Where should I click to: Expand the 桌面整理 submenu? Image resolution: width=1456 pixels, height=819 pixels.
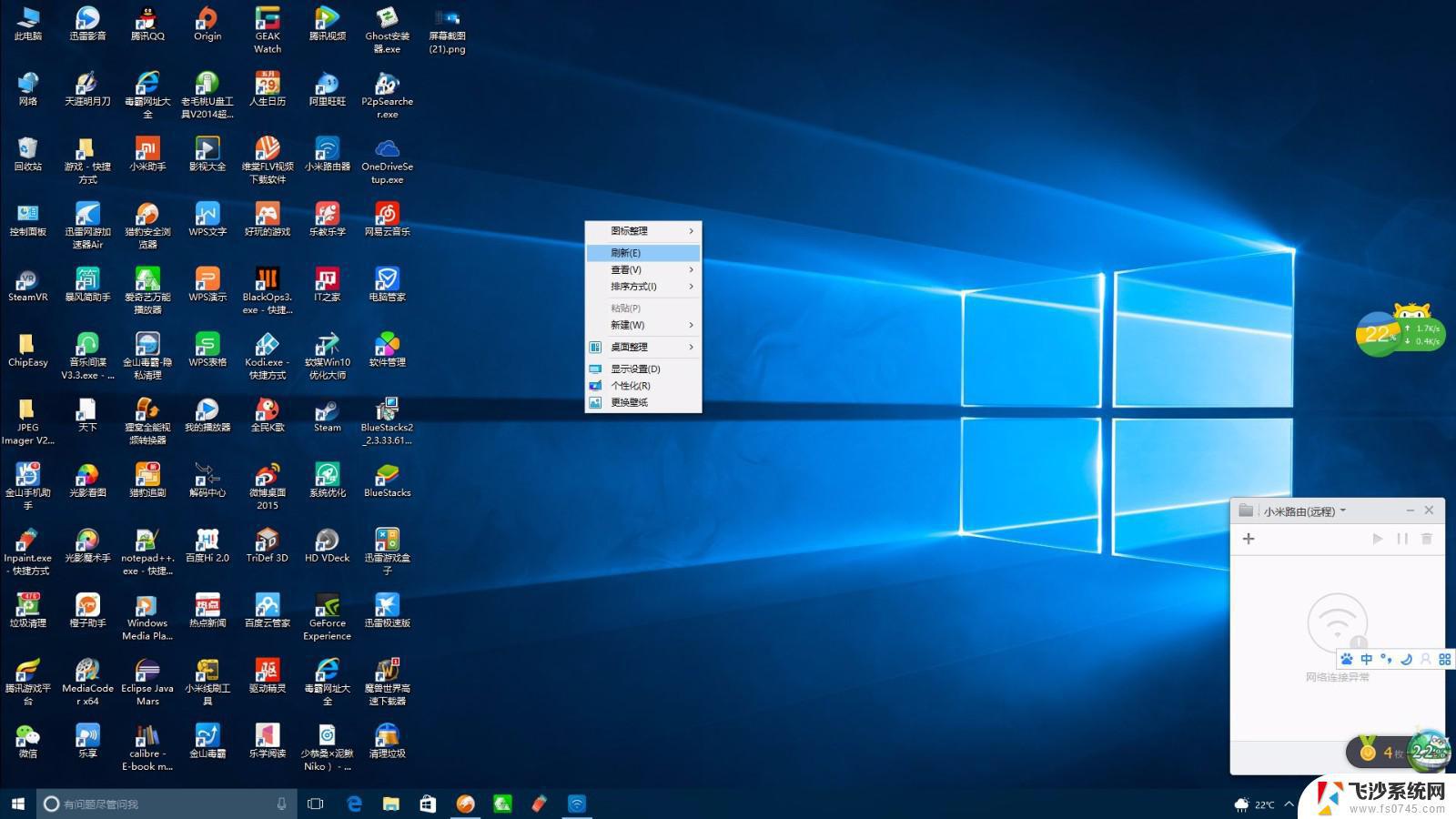pos(643,347)
